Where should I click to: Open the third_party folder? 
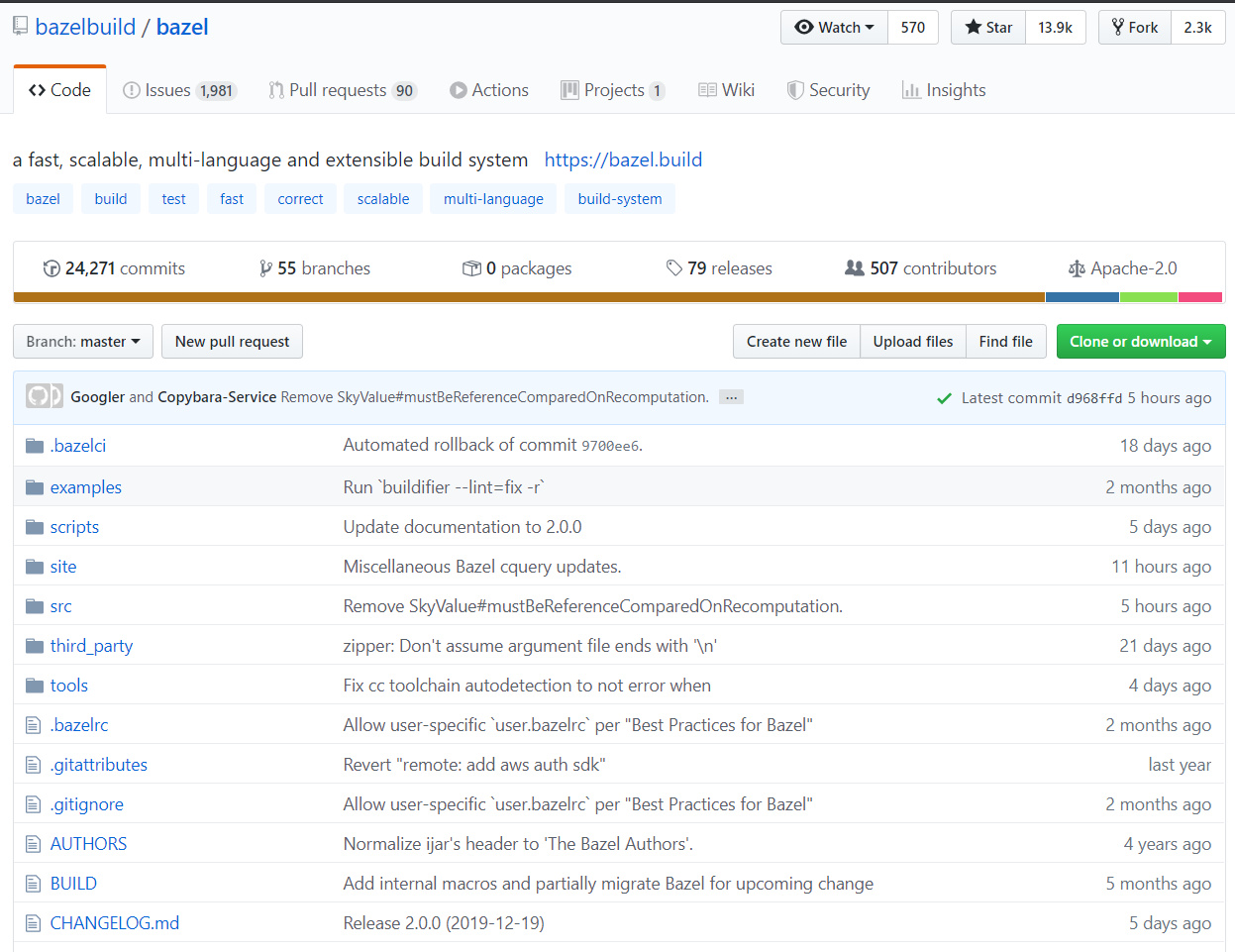point(91,646)
